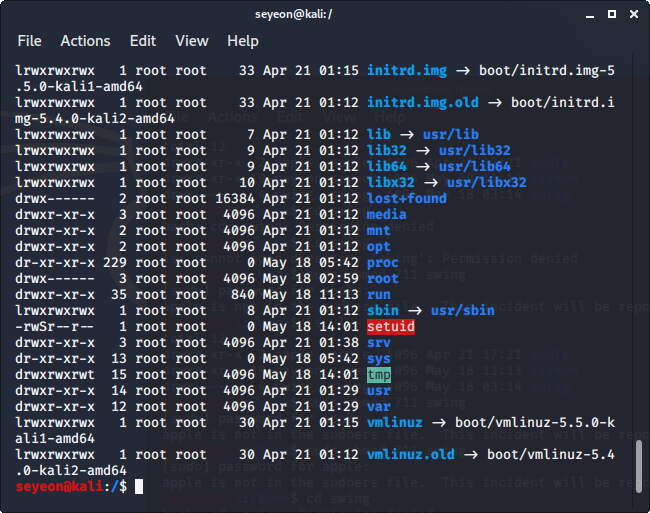Image resolution: width=650 pixels, height=513 pixels.
Task: Click the vmlinuz symlink name
Action: pyautogui.click(x=395, y=423)
